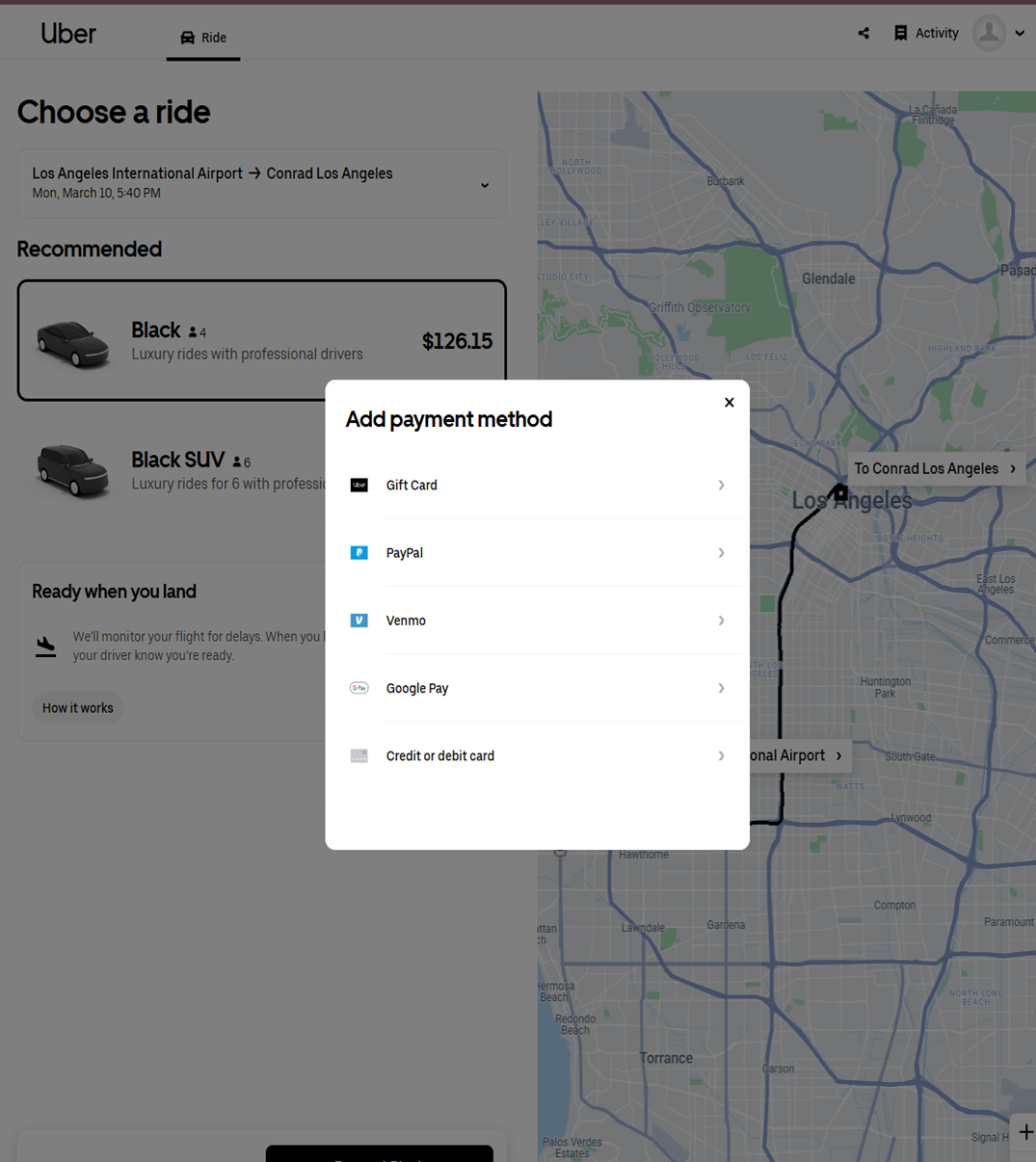Expand Gift Card option chevron
The width and height of the screenshot is (1036, 1162).
pyautogui.click(x=721, y=486)
